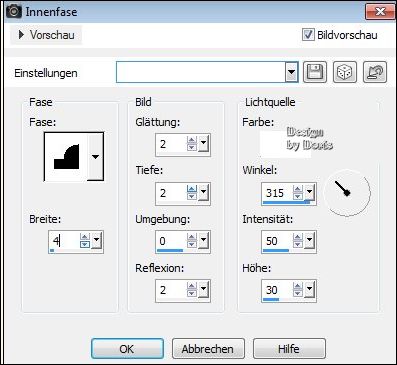Image resolution: width=397 pixels, height=365 pixels.
Task: Toggle the Bildvorschau checkbox
Action: tap(308, 35)
